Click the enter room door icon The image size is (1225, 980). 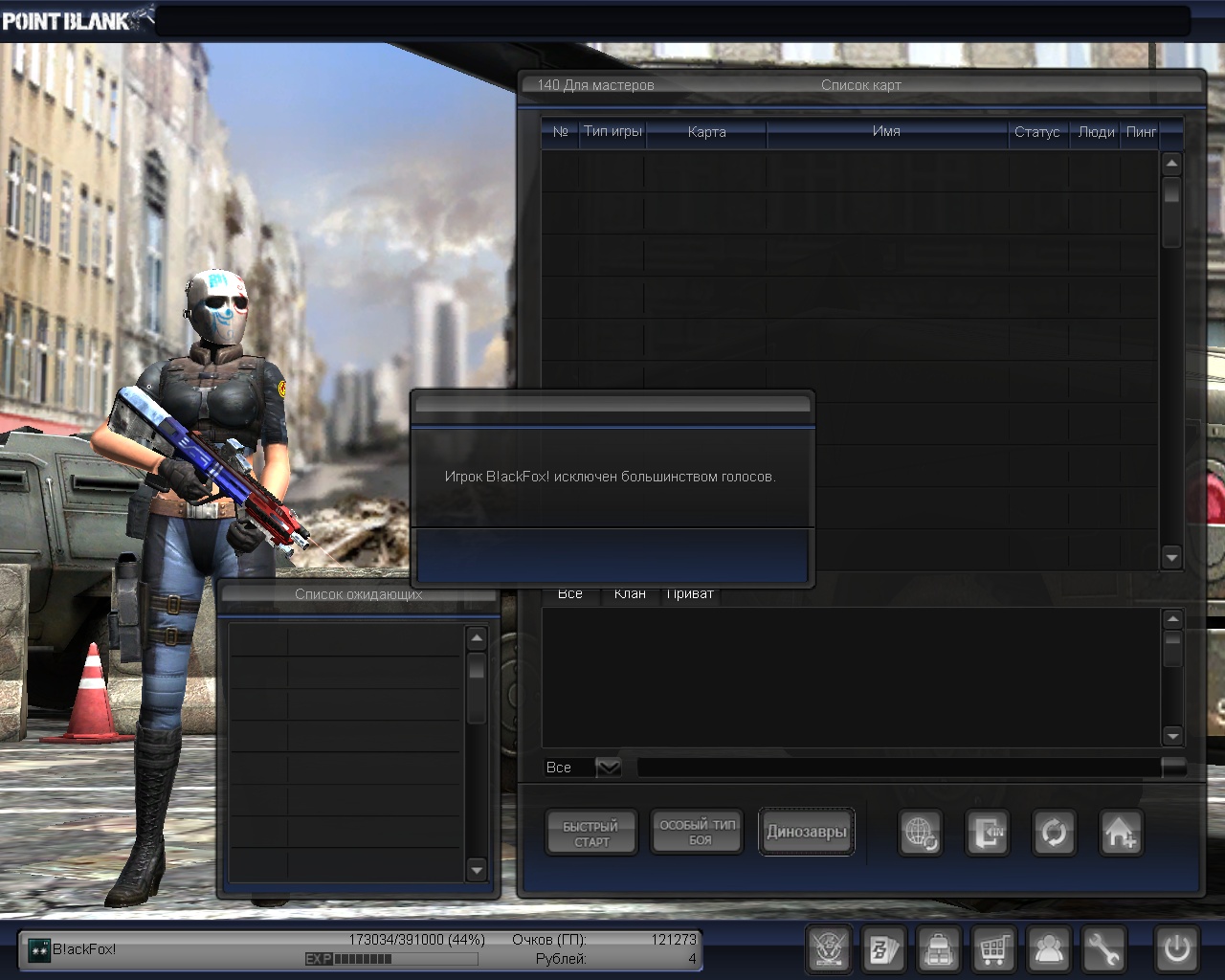[x=987, y=833]
